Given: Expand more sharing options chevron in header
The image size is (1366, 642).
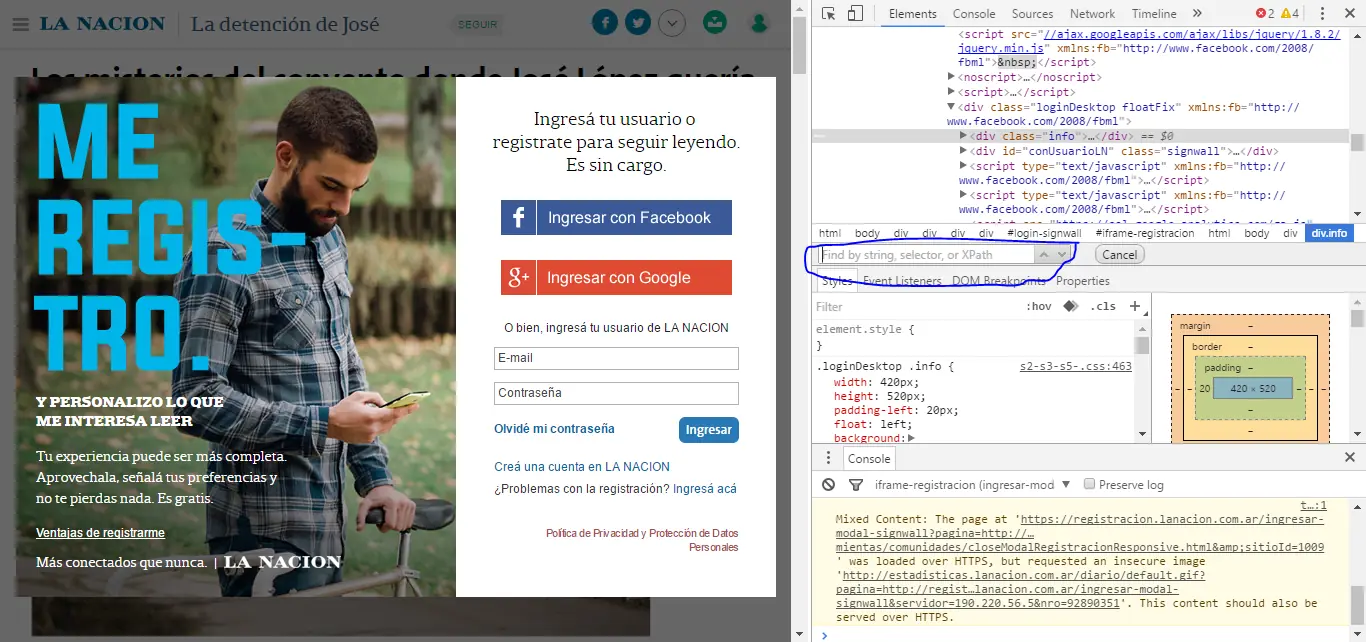Looking at the screenshot, I should click(671, 22).
